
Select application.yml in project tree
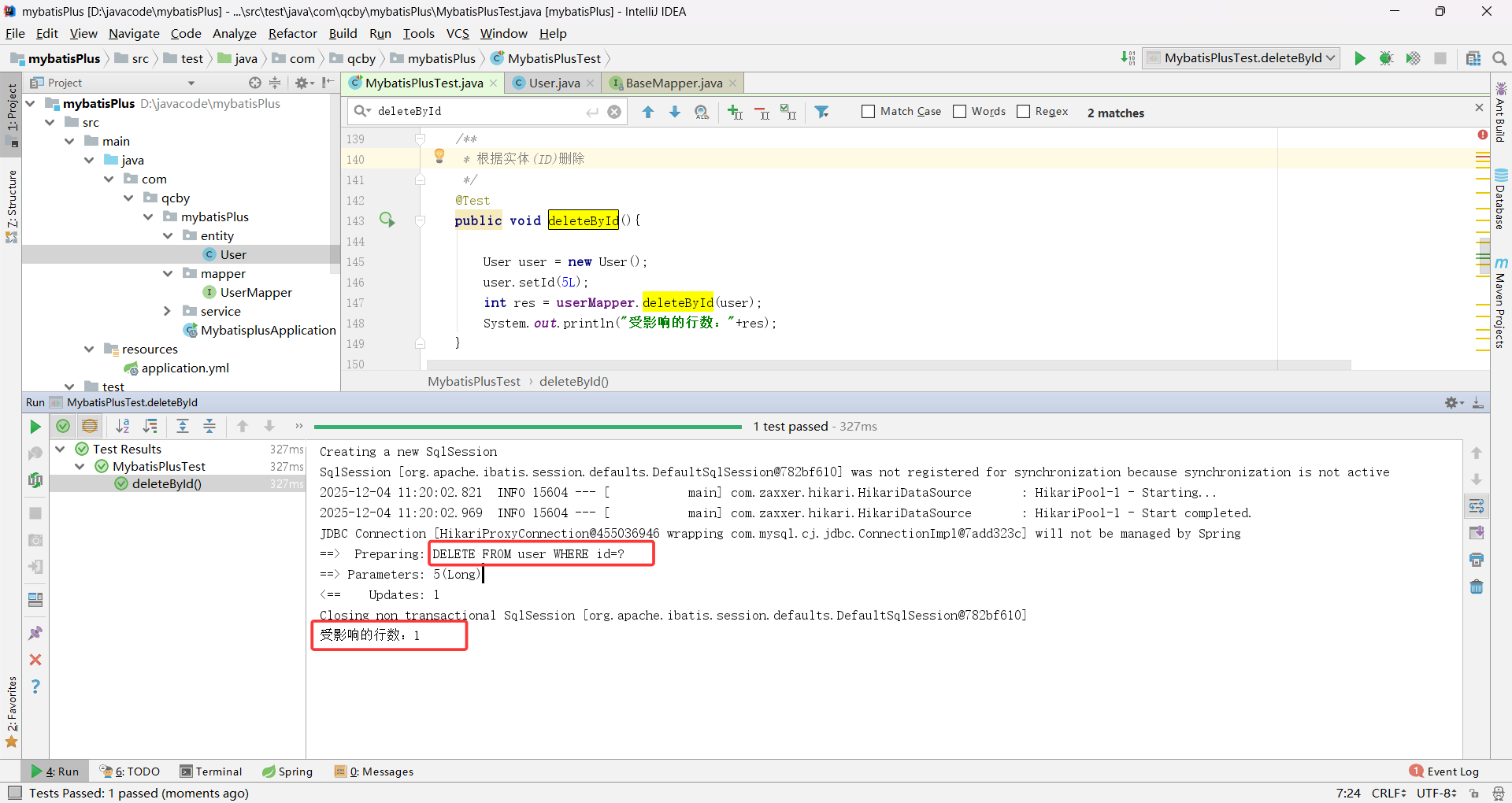pos(185,368)
